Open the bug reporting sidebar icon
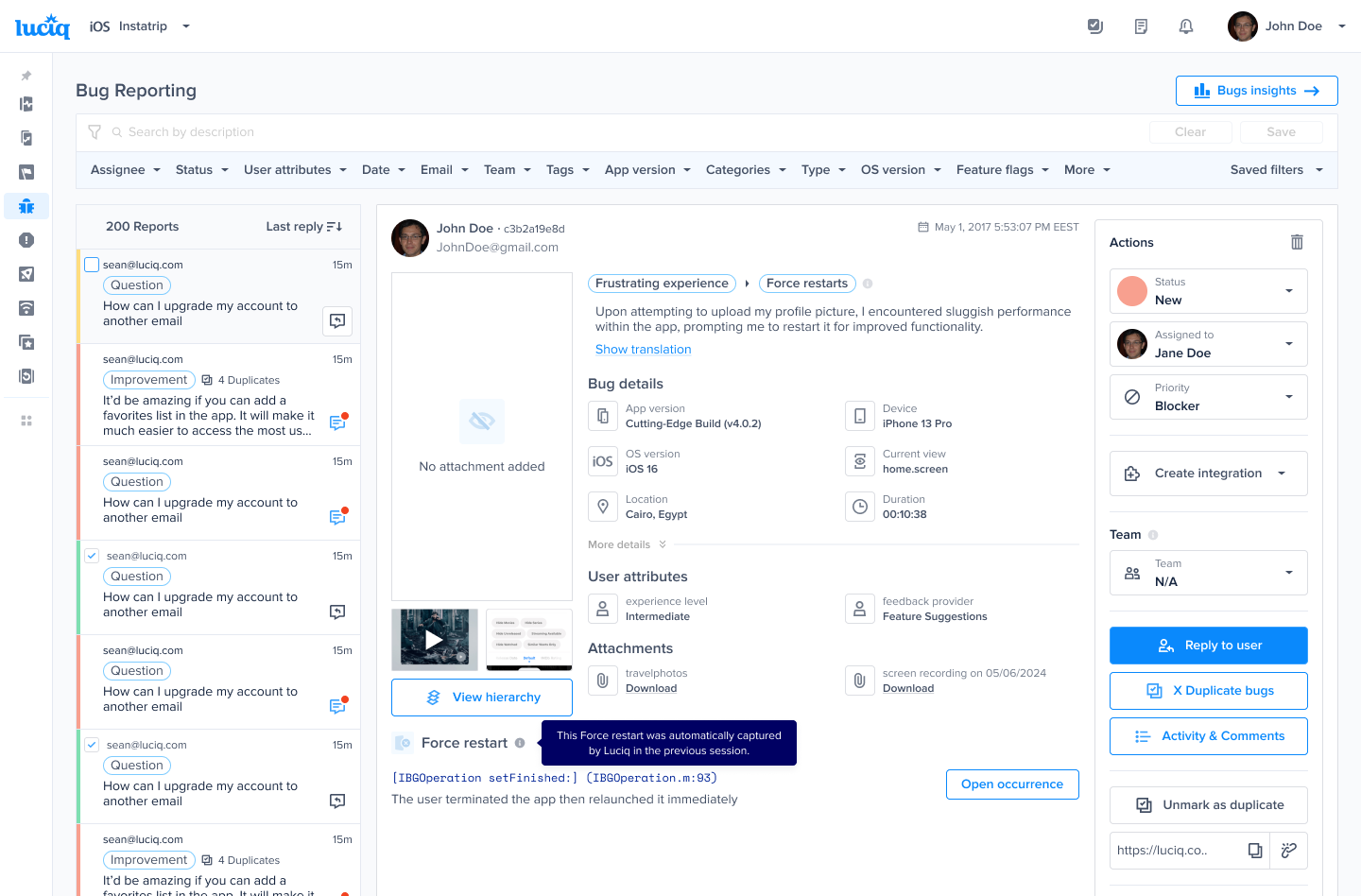 [x=26, y=206]
